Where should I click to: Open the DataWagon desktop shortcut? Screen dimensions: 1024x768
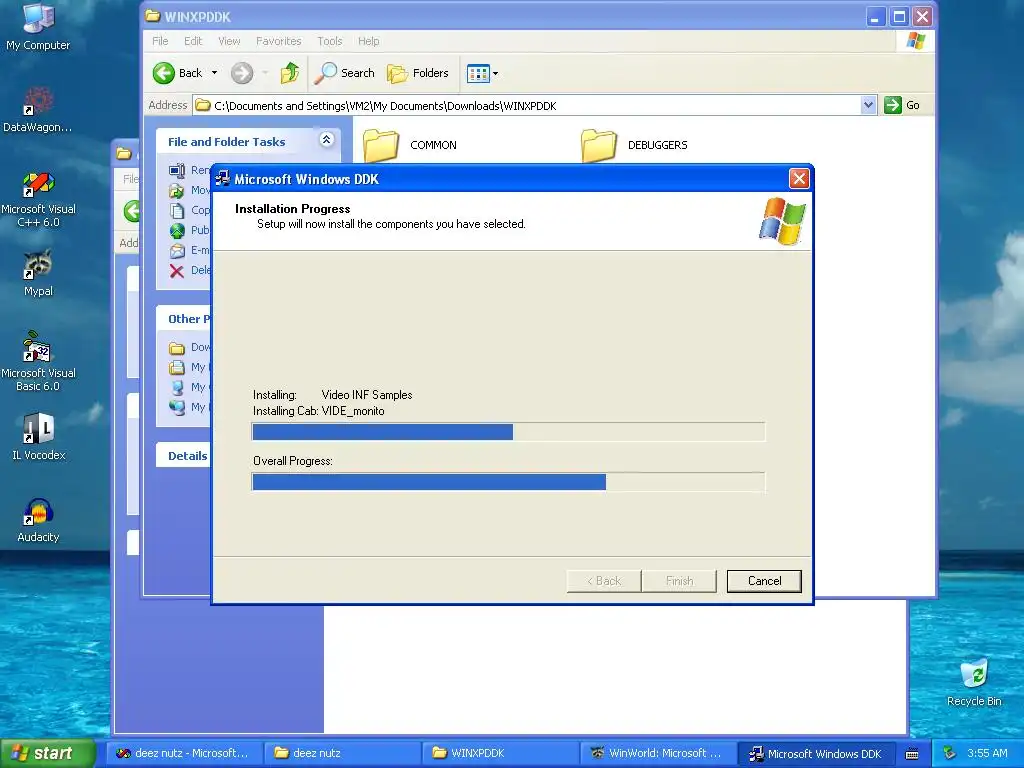click(38, 109)
